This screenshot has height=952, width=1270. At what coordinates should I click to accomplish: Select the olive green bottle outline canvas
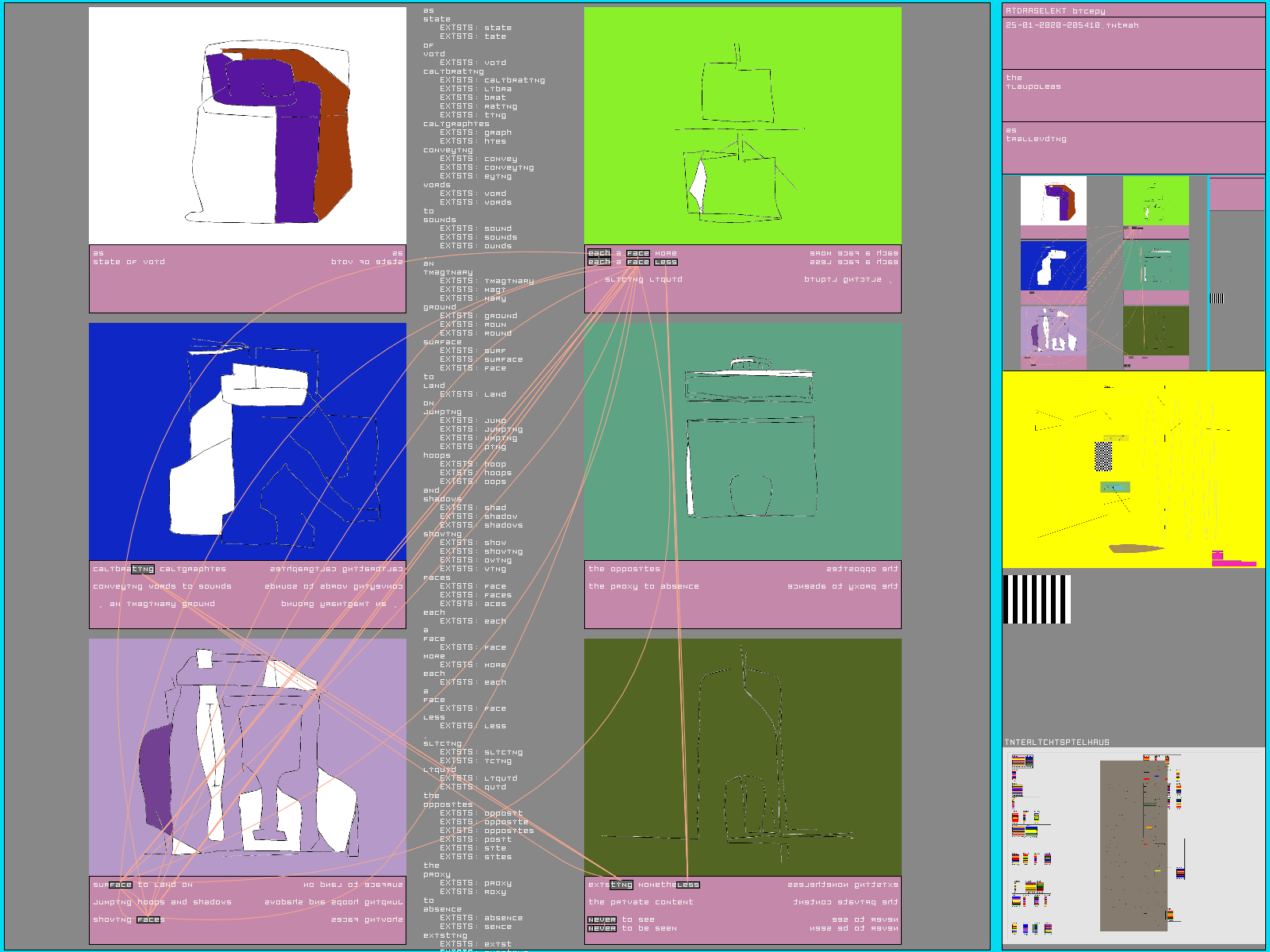[x=742, y=757]
